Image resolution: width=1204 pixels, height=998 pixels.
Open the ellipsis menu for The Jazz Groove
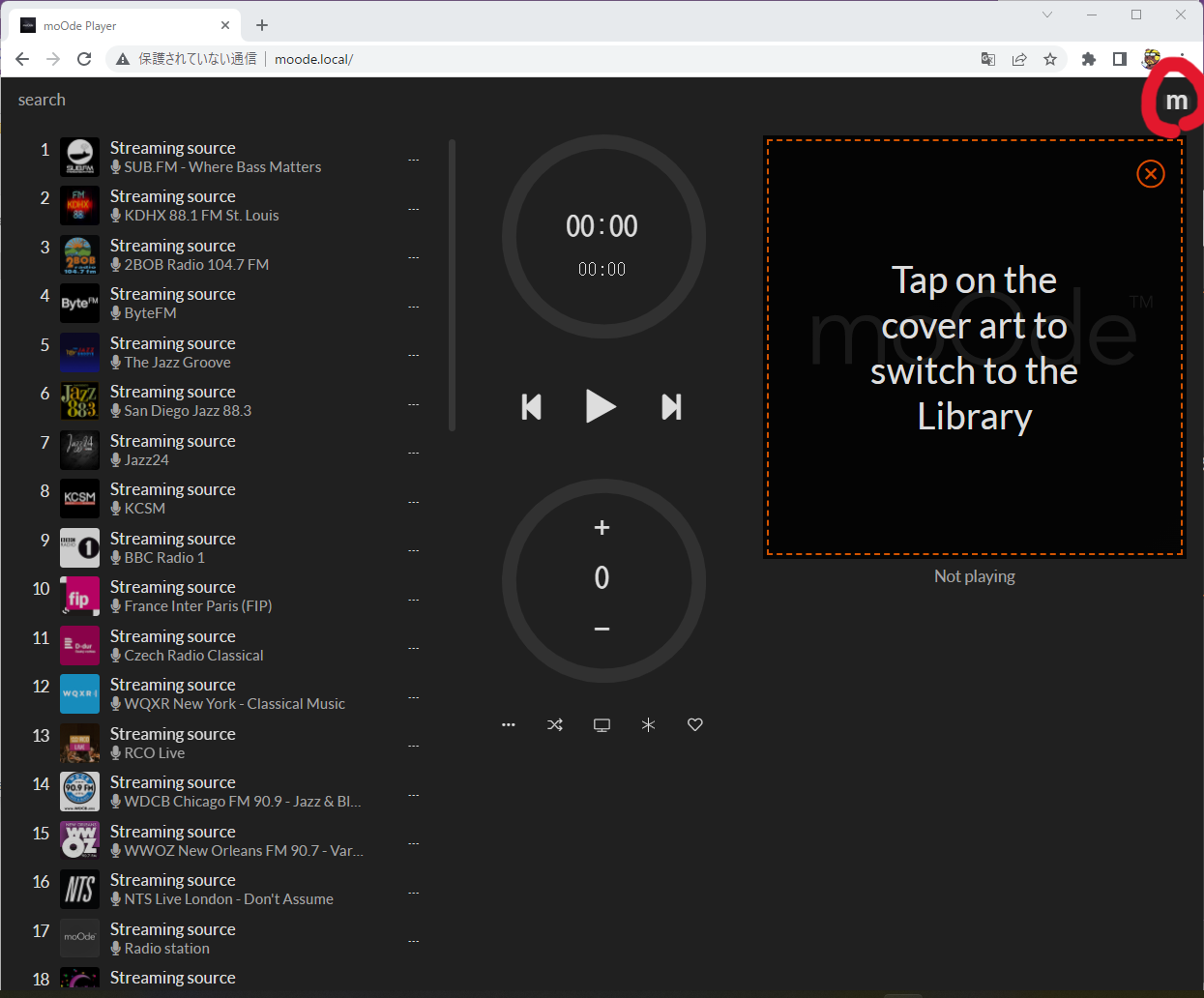click(x=413, y=355)
